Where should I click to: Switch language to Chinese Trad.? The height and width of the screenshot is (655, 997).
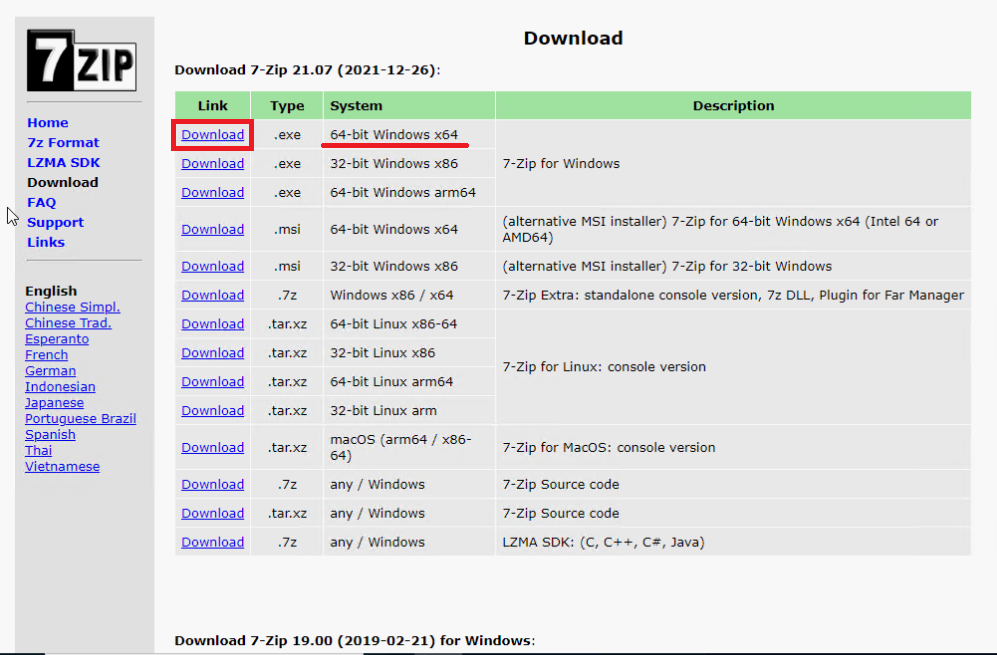[x=68, y=323]
